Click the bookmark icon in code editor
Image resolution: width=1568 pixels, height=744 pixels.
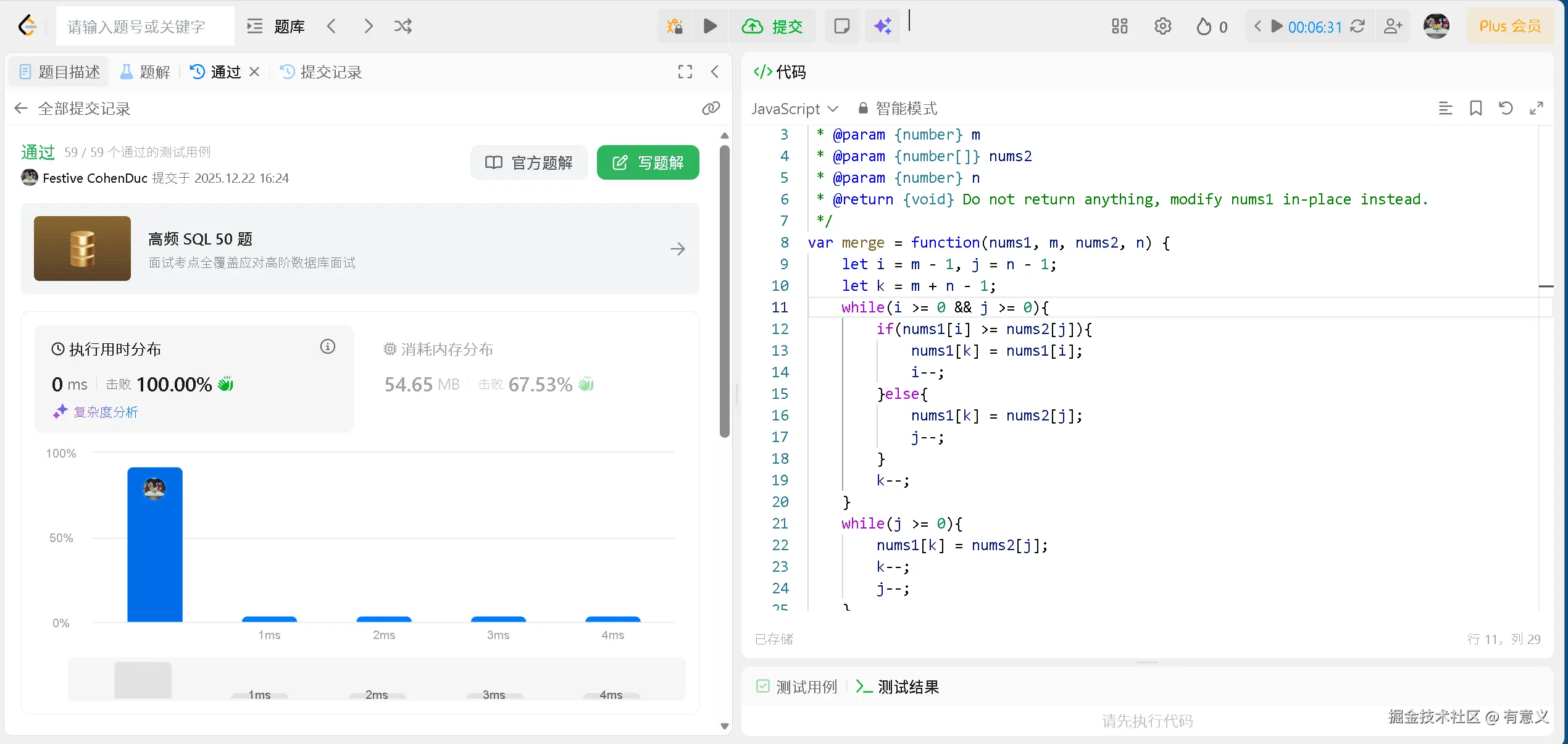[1475, 109]
